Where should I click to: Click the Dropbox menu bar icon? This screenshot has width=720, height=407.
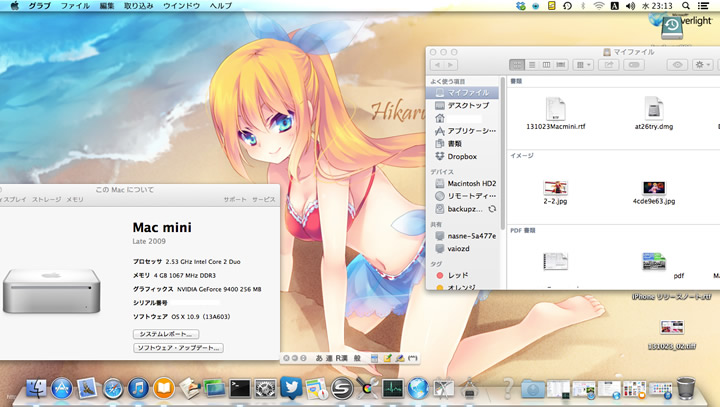click(x=520, y=6)
